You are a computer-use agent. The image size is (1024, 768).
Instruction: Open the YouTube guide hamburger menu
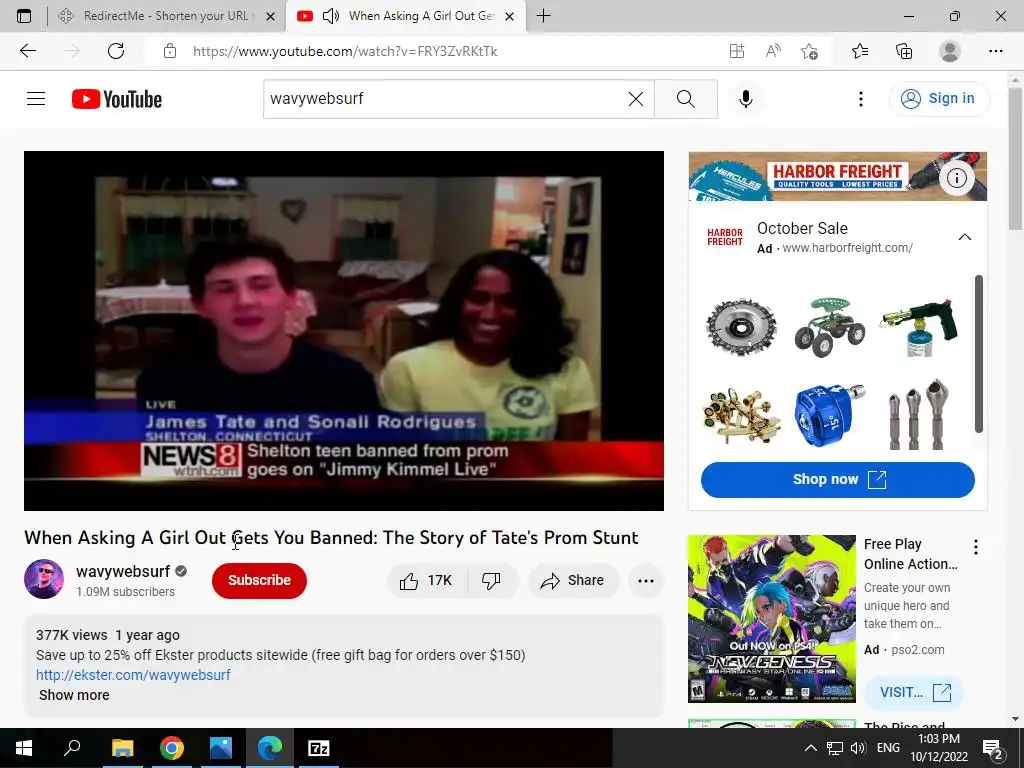click(x=36, y=99)
